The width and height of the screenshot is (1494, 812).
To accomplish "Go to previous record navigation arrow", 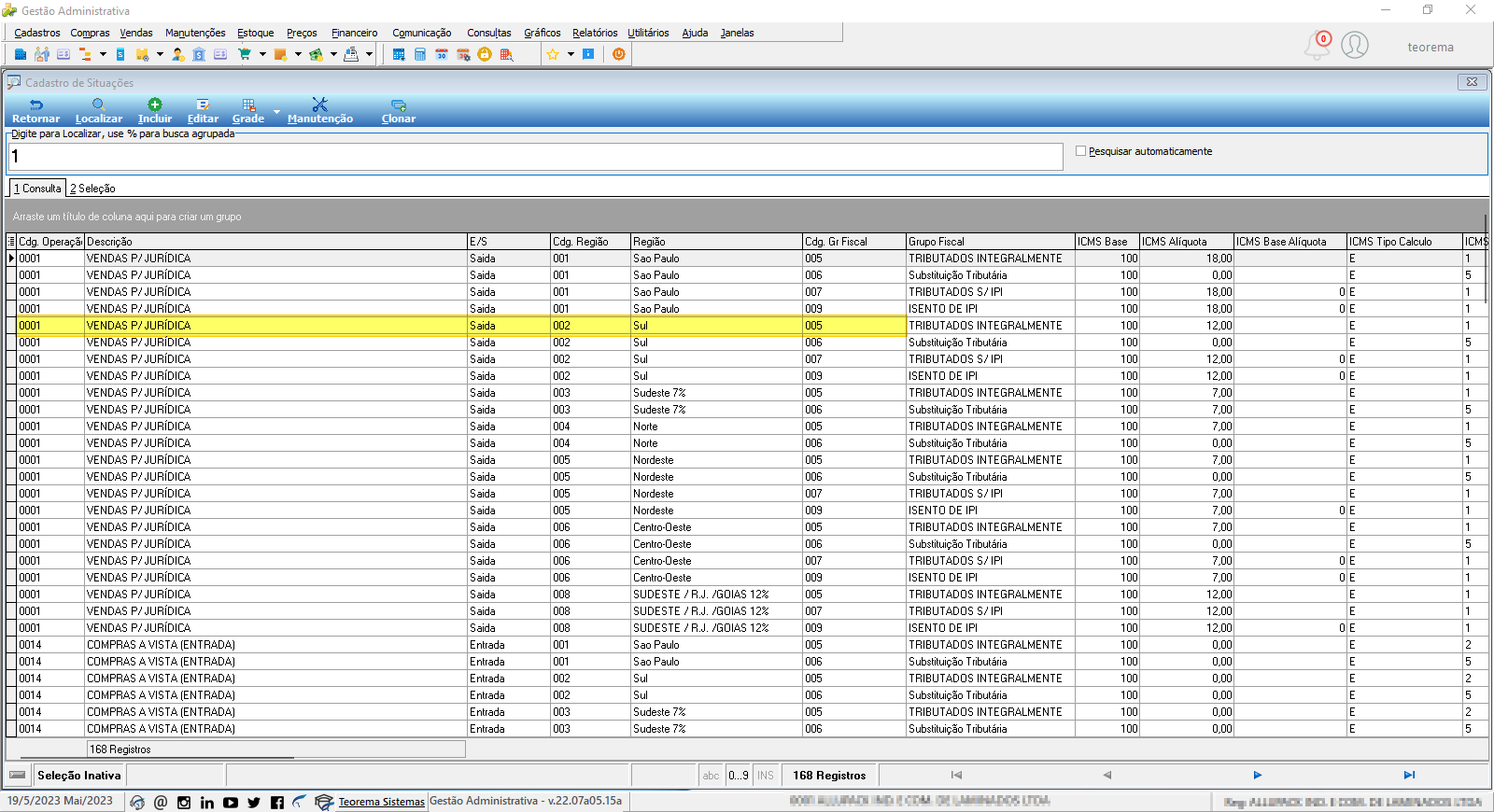I will [1107, 775].
